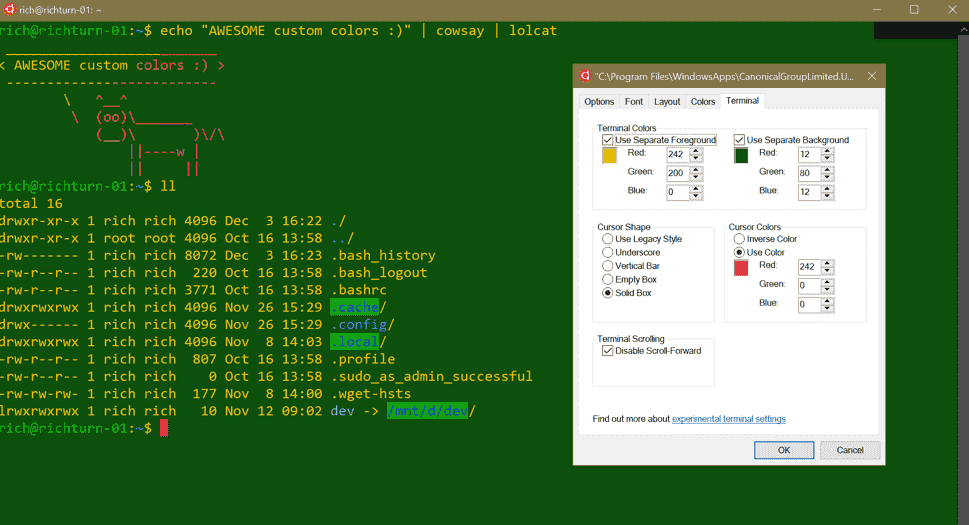Increase background Blue with up arrow
The image size is (969, 525).
click(x=827, y=189)
